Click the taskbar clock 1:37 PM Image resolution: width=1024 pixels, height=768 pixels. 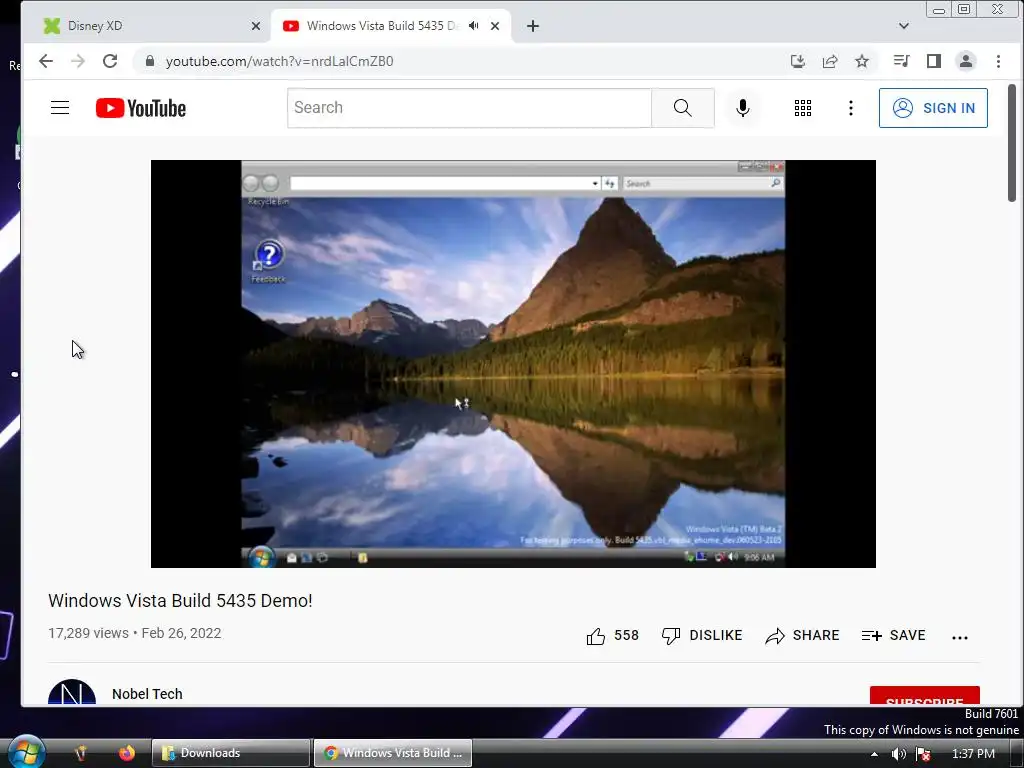point(973,754)
